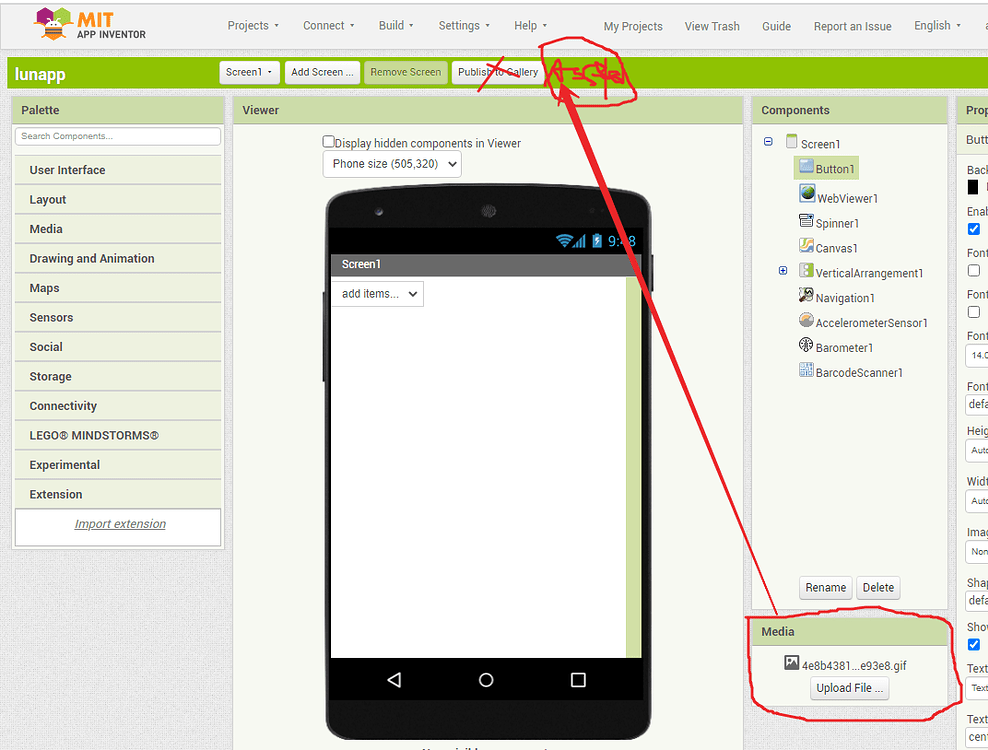The height and width of the screenshot is (750, 988).
Task: Click the black background color swatch
Action: point(973,187)
